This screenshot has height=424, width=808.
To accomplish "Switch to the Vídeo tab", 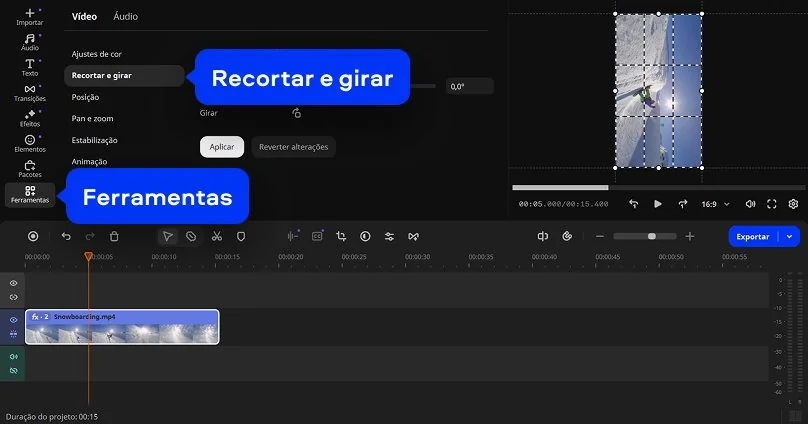I will tap(84, 16).
